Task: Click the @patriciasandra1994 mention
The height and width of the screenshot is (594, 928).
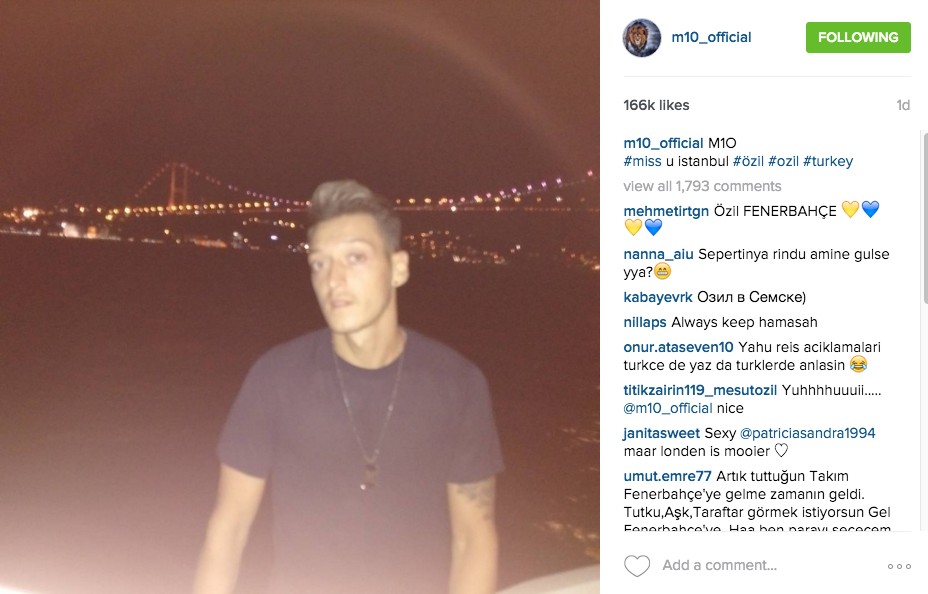Action: pos(807,433)
